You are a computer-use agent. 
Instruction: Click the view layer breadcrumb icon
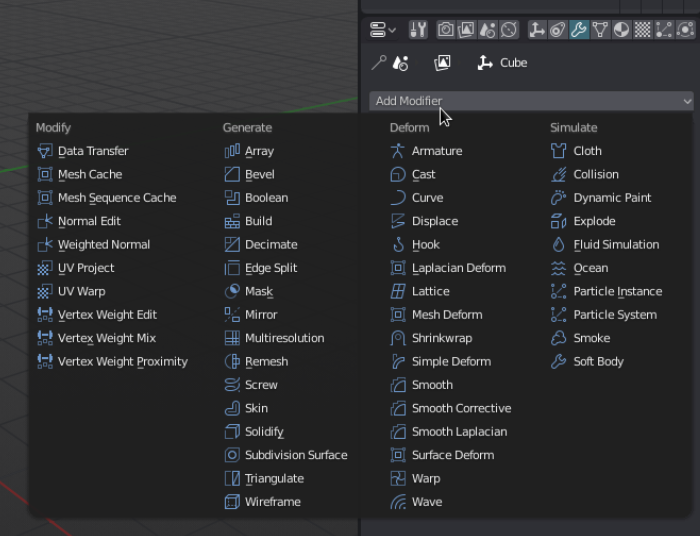[442, 62]
